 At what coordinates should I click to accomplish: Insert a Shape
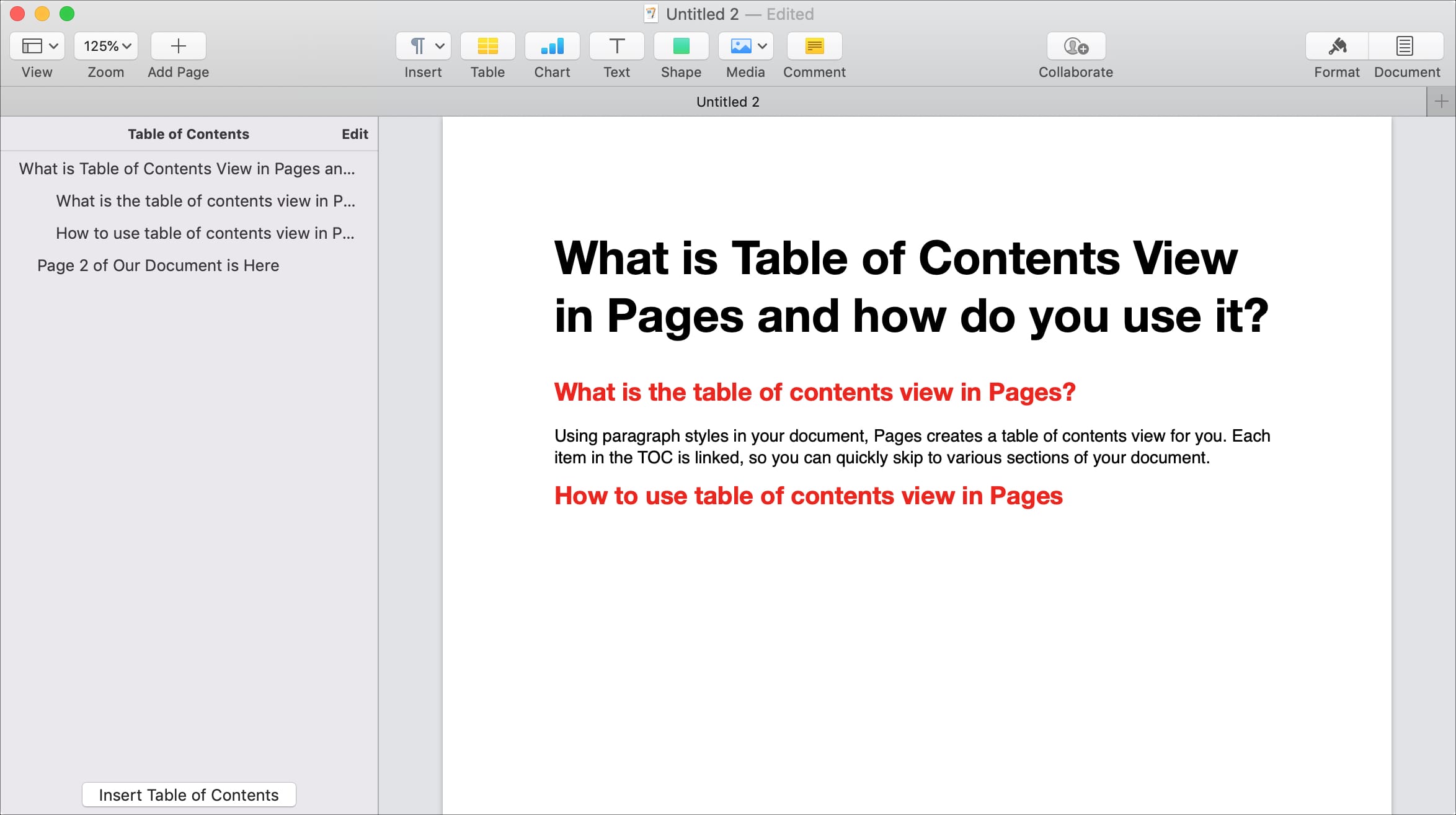681,46
